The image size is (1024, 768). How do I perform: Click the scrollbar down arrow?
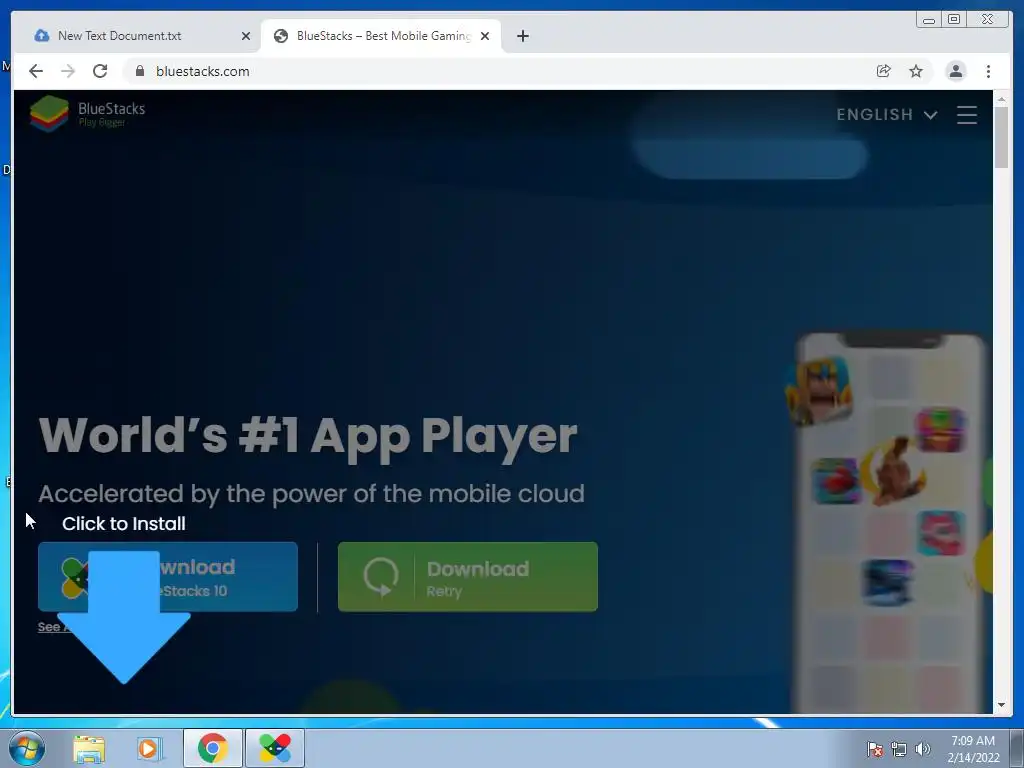pyautogui.click(x=1001, y=705)
